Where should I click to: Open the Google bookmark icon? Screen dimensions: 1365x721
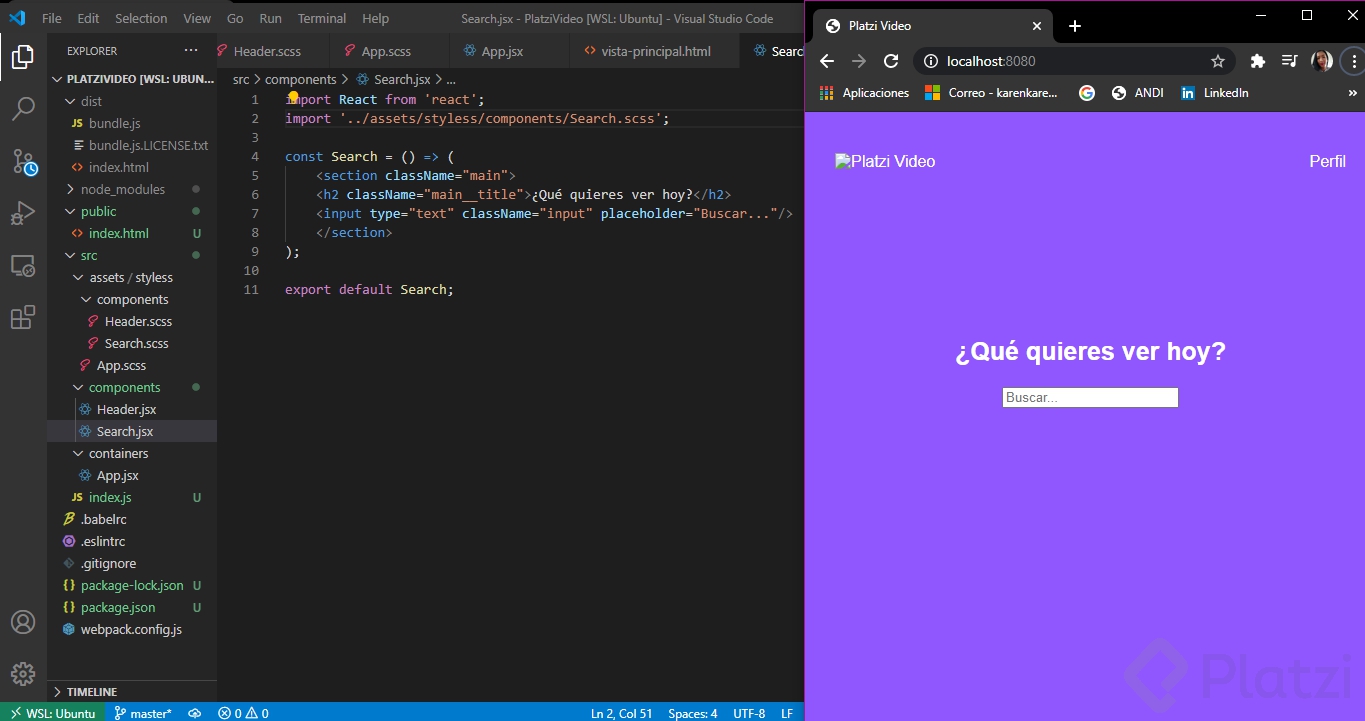pos(1087,93)
